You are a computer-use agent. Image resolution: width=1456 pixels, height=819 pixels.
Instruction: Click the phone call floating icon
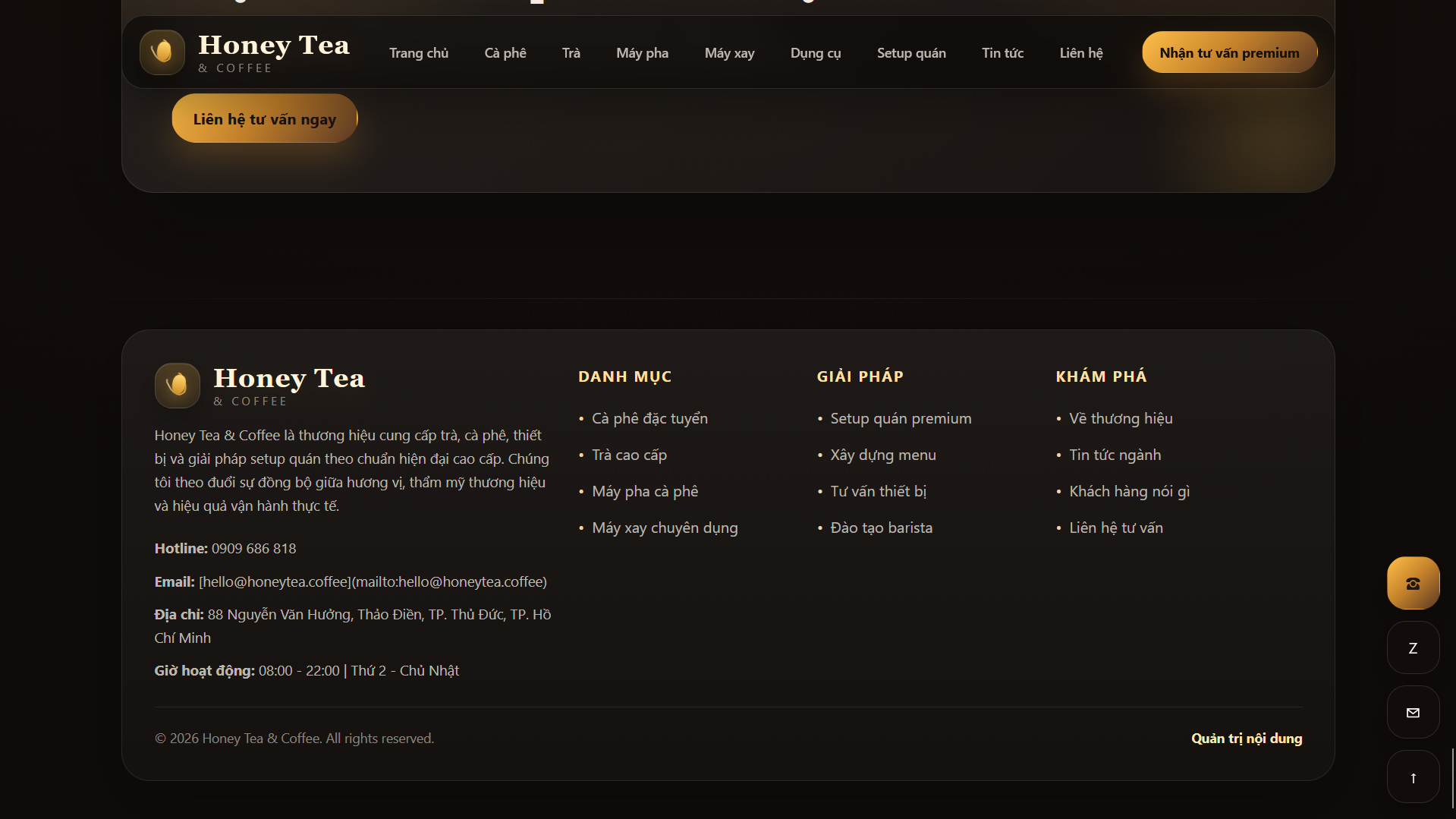click(x=1412, y=583)
